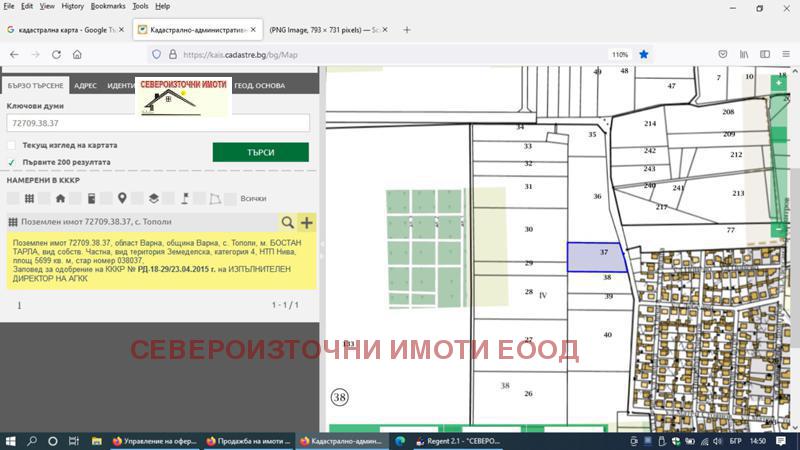Image resolution: width=800 pixels, height=450 pixels.
Task: Click the magnifier icon in the result row
Action: (x=288, y=222)
